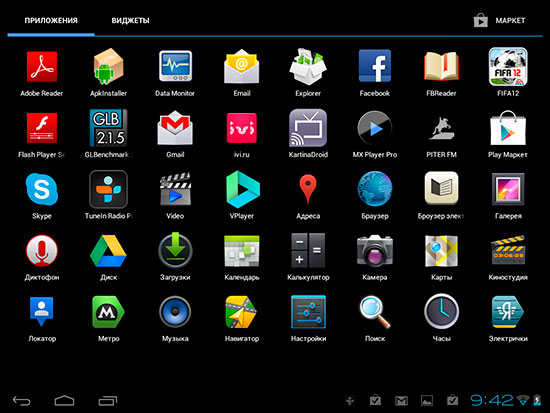This screenshot has width=550, height=413.
Task: Launch Камера app
Action: pyautogui.click(x=375, y=251)
